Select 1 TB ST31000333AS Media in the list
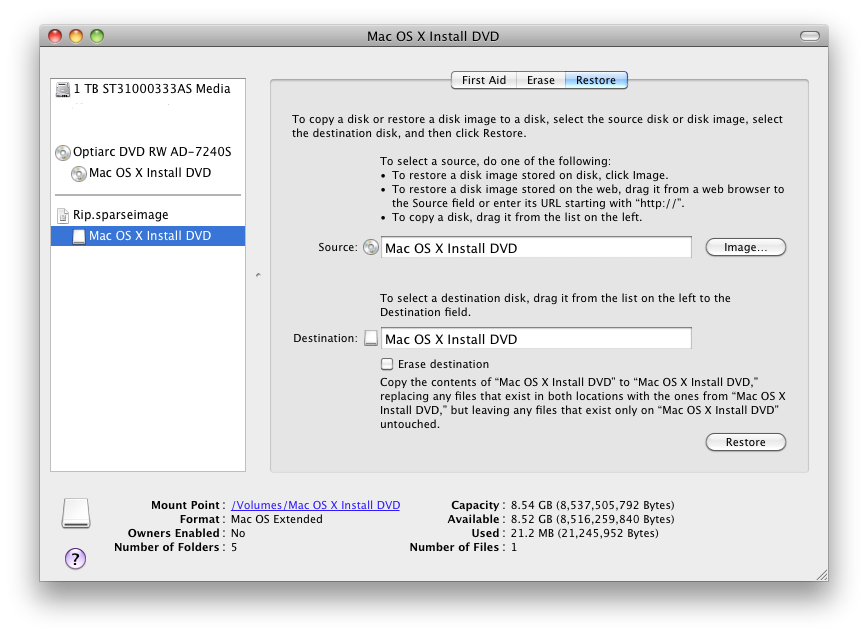868x636 pixels. 151,89
